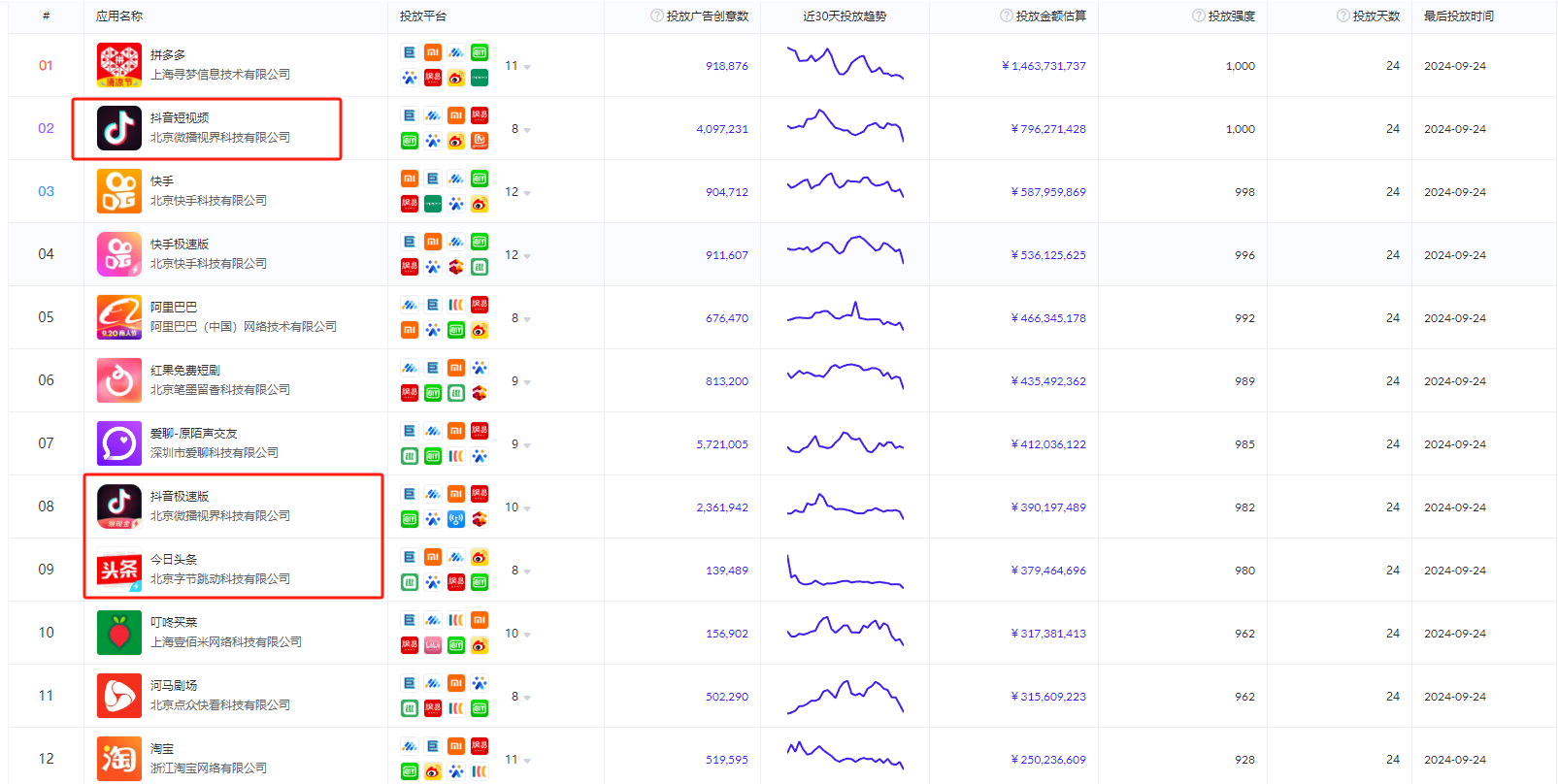Screen dimensions: 1558x784
Task: Click creative count 5,721,005 for 爱聊
Action: pyautogui.click(x=721, y=444)
